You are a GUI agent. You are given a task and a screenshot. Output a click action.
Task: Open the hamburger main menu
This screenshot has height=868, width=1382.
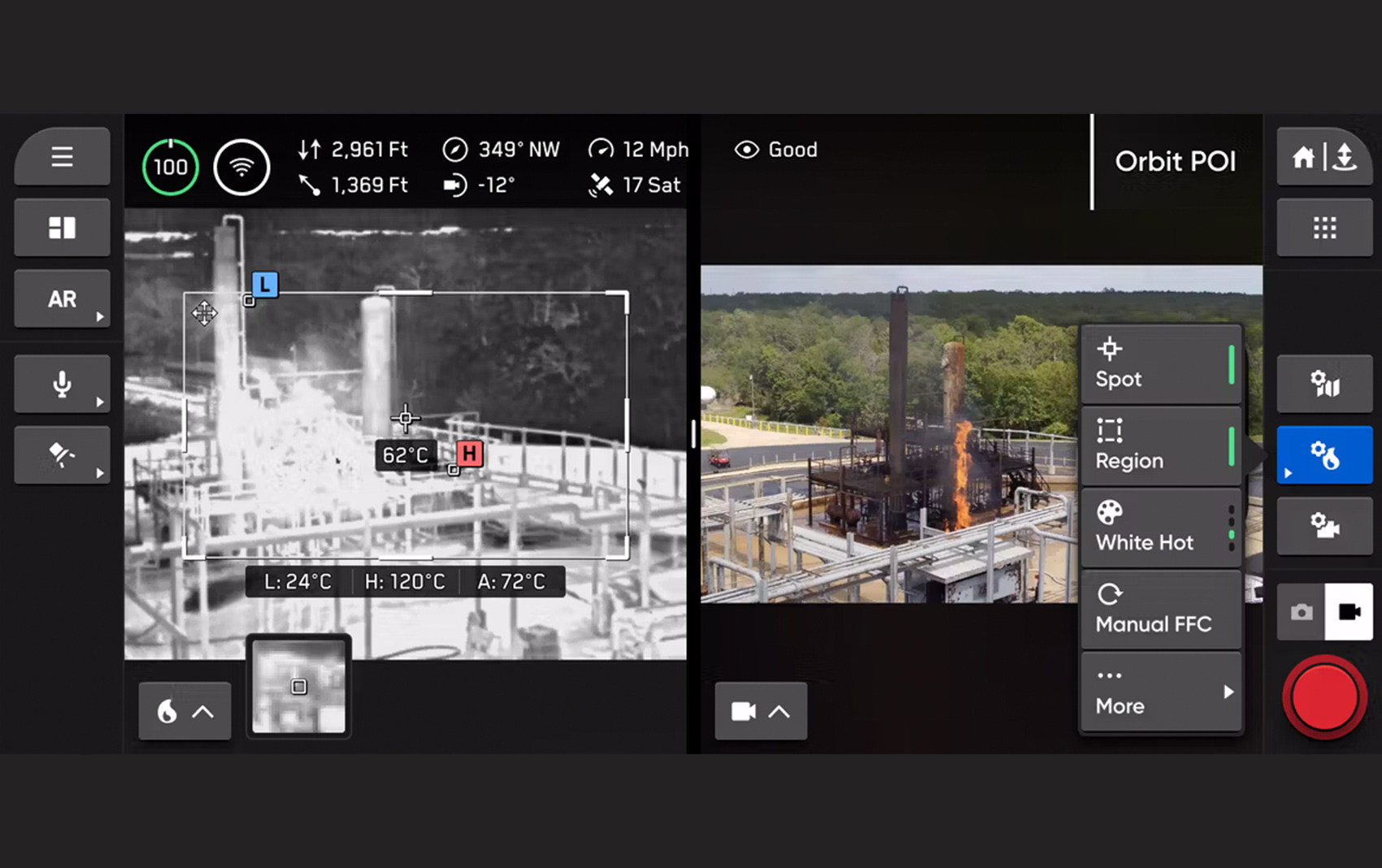tap(62, 157)
